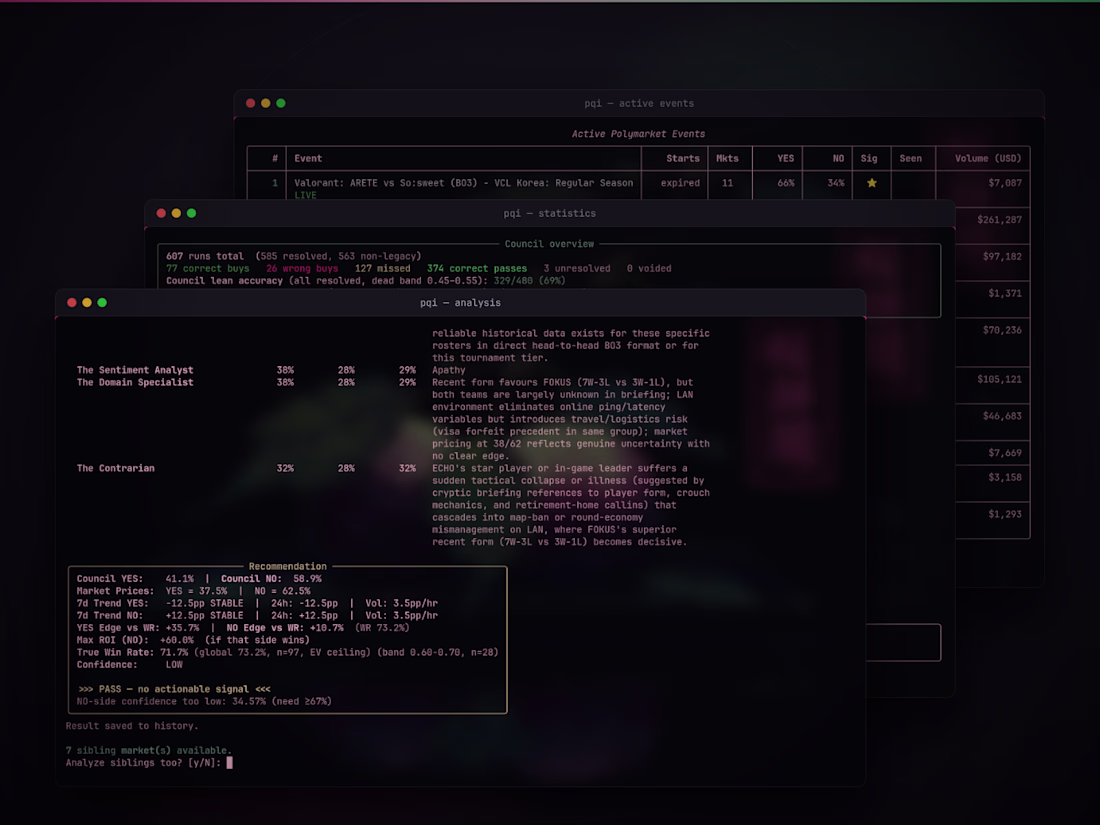This screenshot has width=1100, height=825.
Task: Click the 'PASS — no actionable signal' line
Action: pyautogui.click(x=173, y=690)
